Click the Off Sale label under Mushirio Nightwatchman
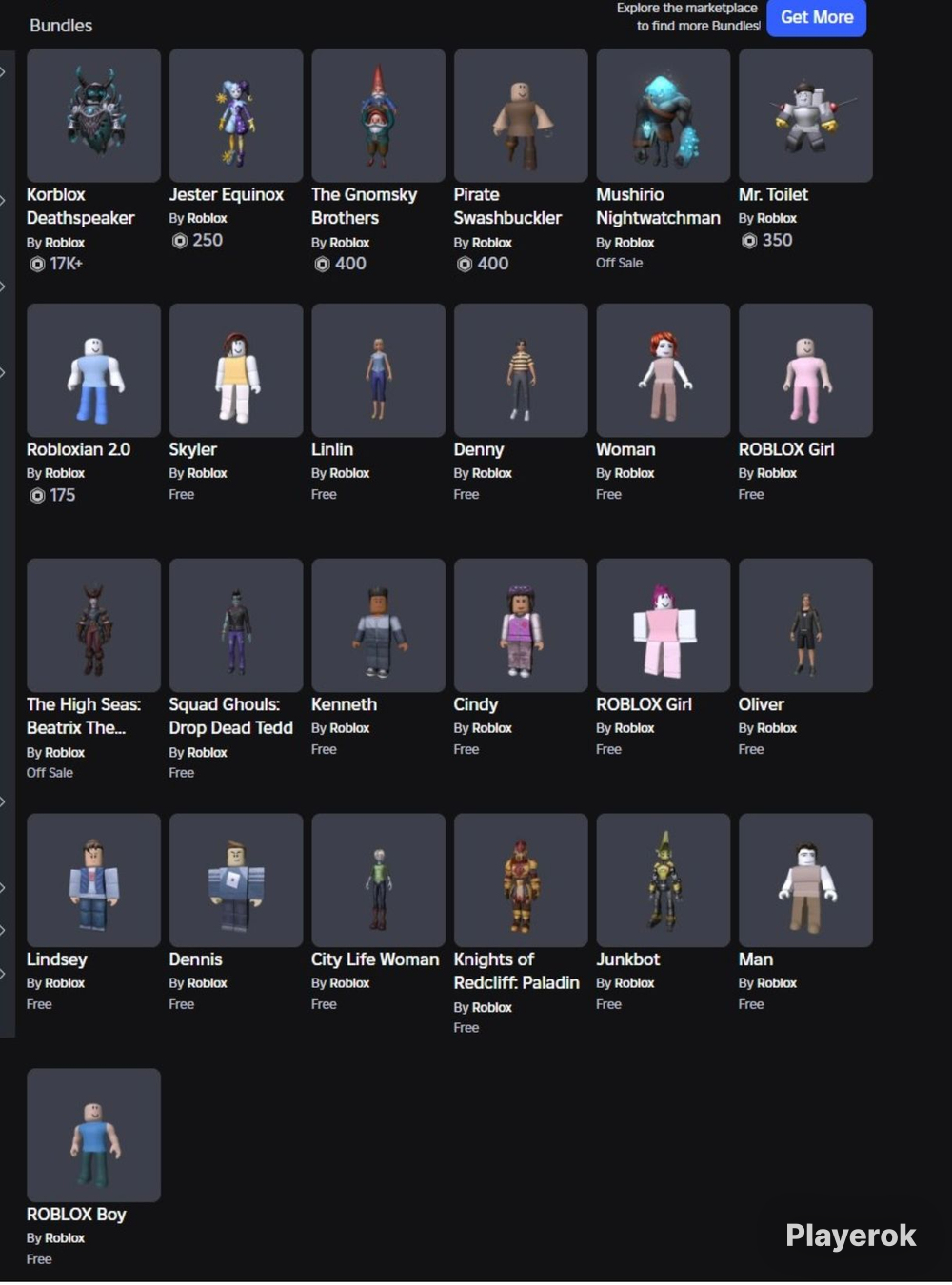Viewport: 952px width, 1285px height. (619, 263)
